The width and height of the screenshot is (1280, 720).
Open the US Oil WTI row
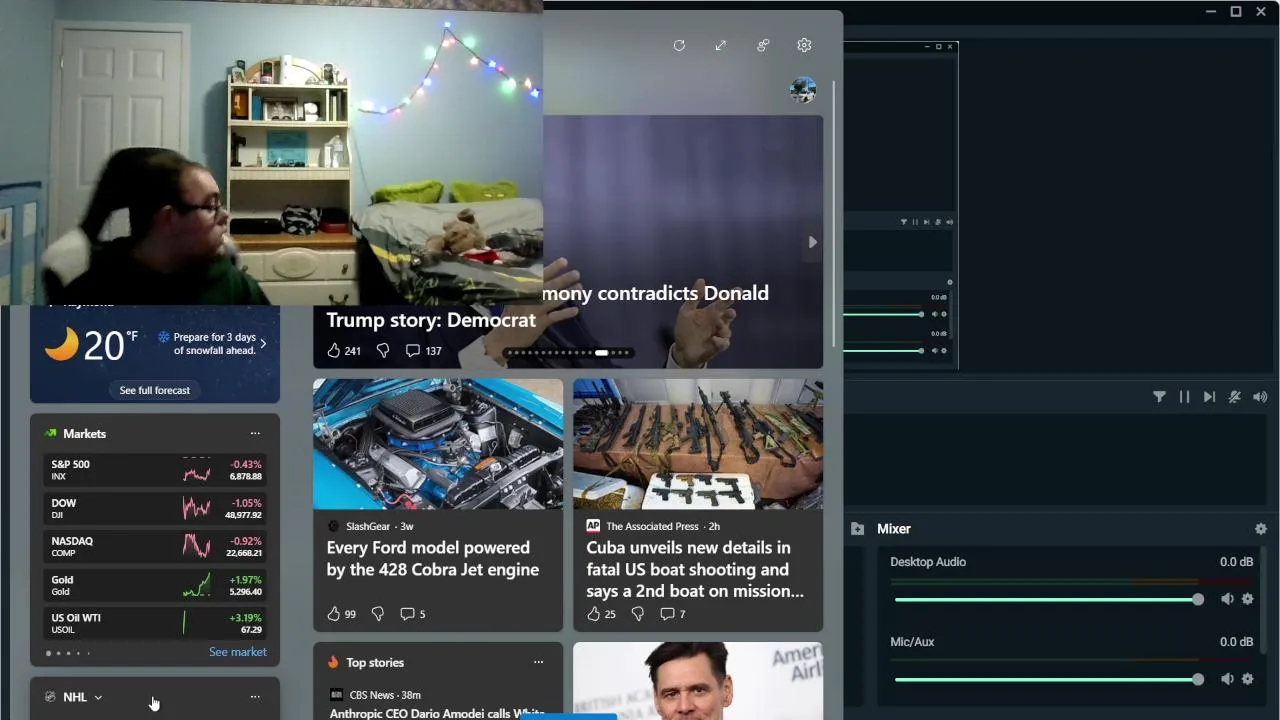coord(155,623)
